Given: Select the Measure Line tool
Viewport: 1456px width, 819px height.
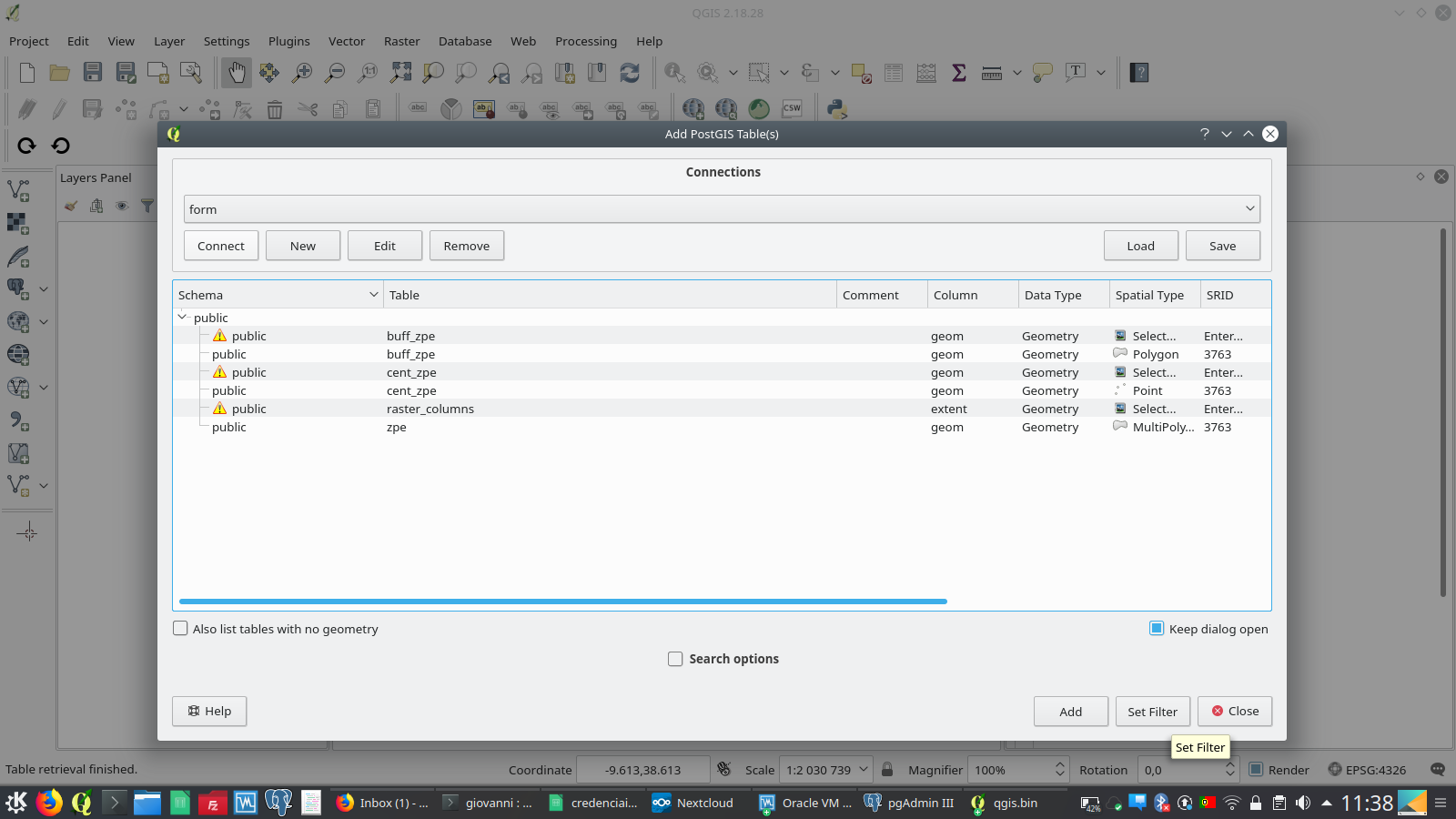Looking at the screenshot, I should pos(991,72).
